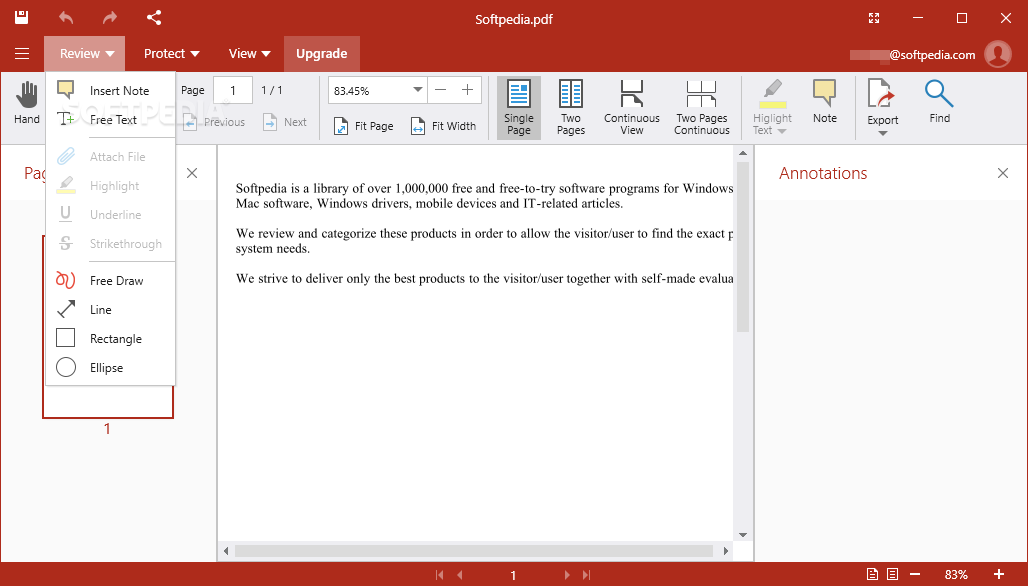The height and width of the screenshot is (586, 1028).
Task: Fit Width of the page
Action: [444, 126]
